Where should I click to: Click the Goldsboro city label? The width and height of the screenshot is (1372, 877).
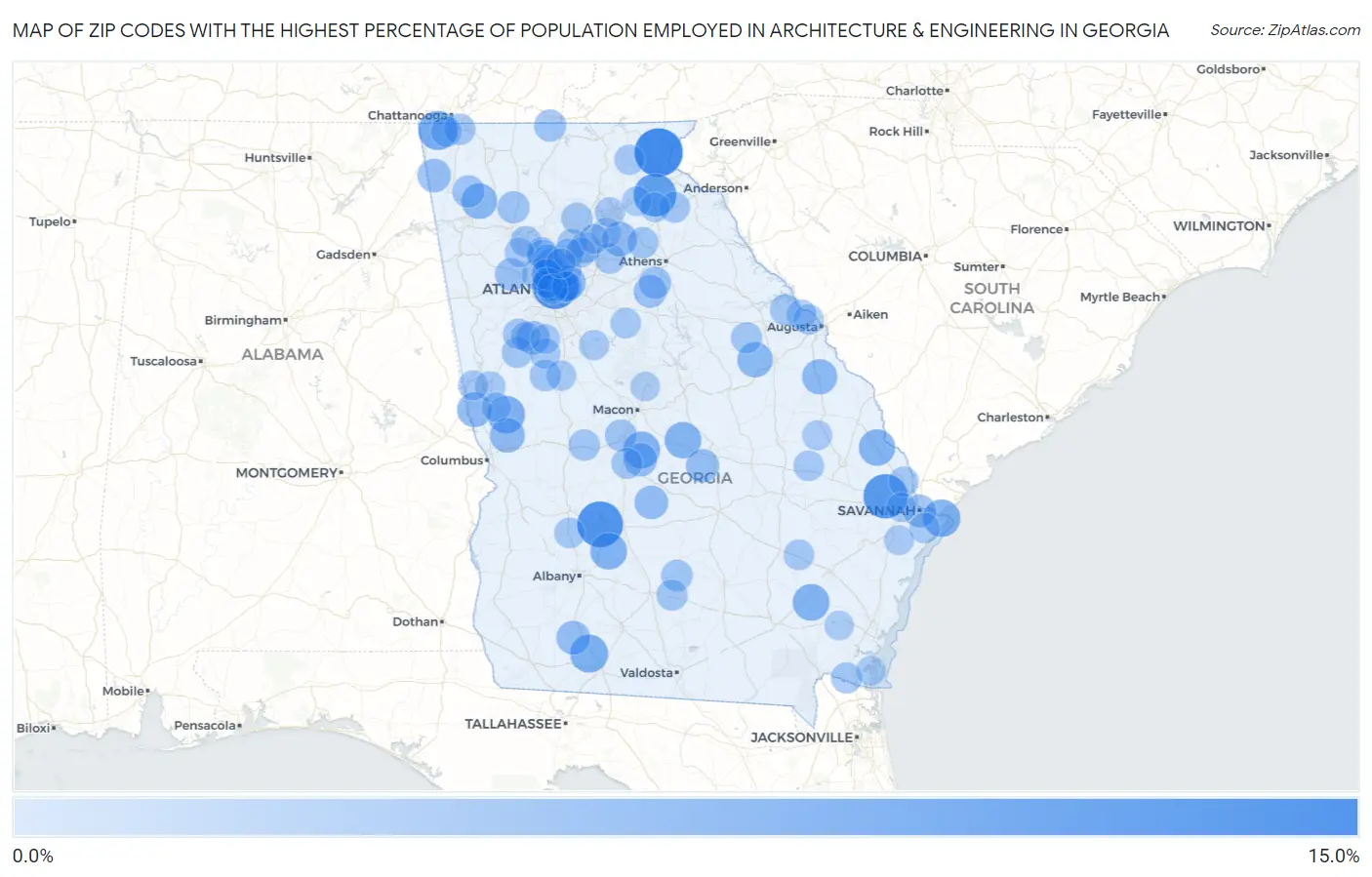(1229, 69)
